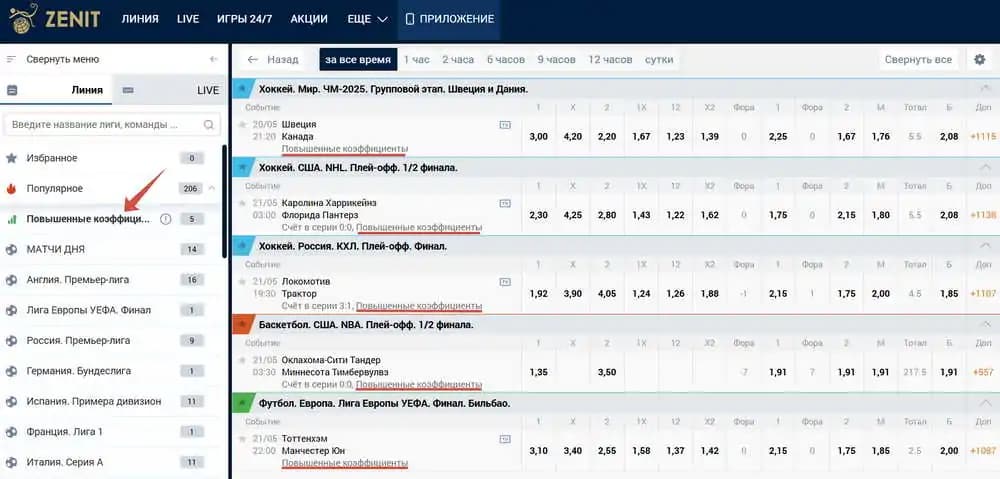
Task: Collapse menu via Свернуть меню
Action: point(62,59)
